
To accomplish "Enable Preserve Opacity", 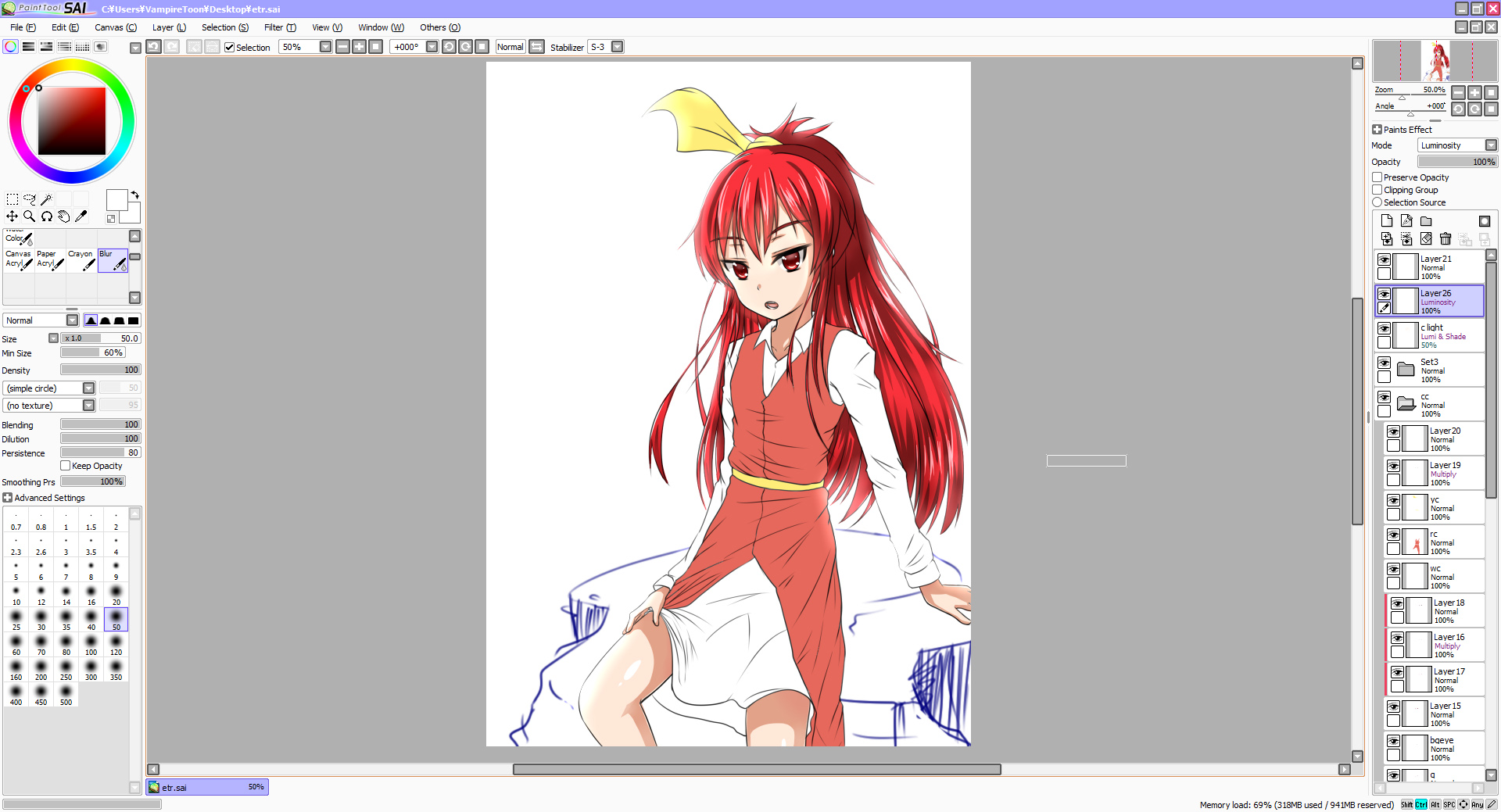I will (x=1377, y=177).
